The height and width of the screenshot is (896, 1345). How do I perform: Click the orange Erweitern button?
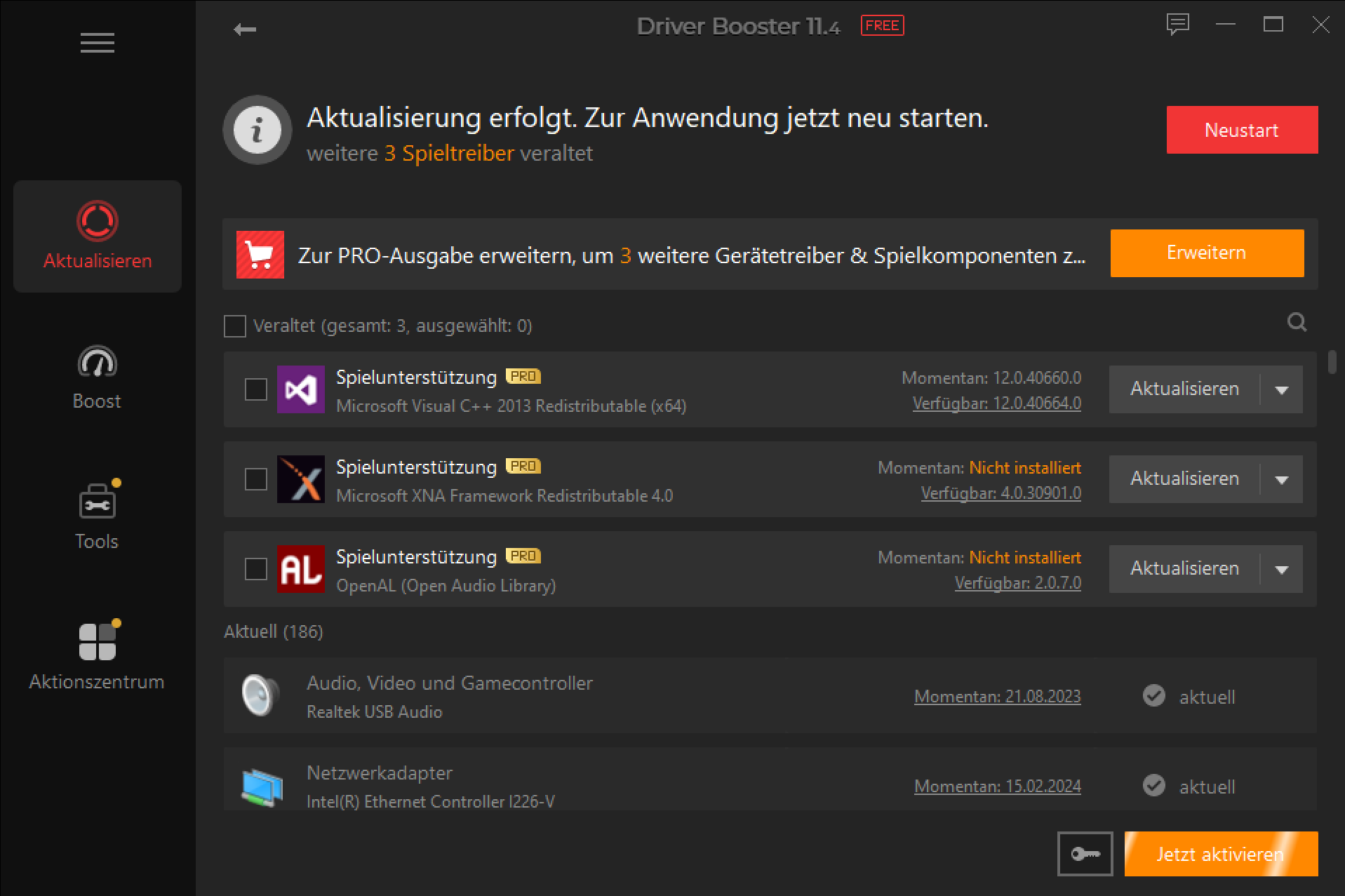coord(1207,253)
